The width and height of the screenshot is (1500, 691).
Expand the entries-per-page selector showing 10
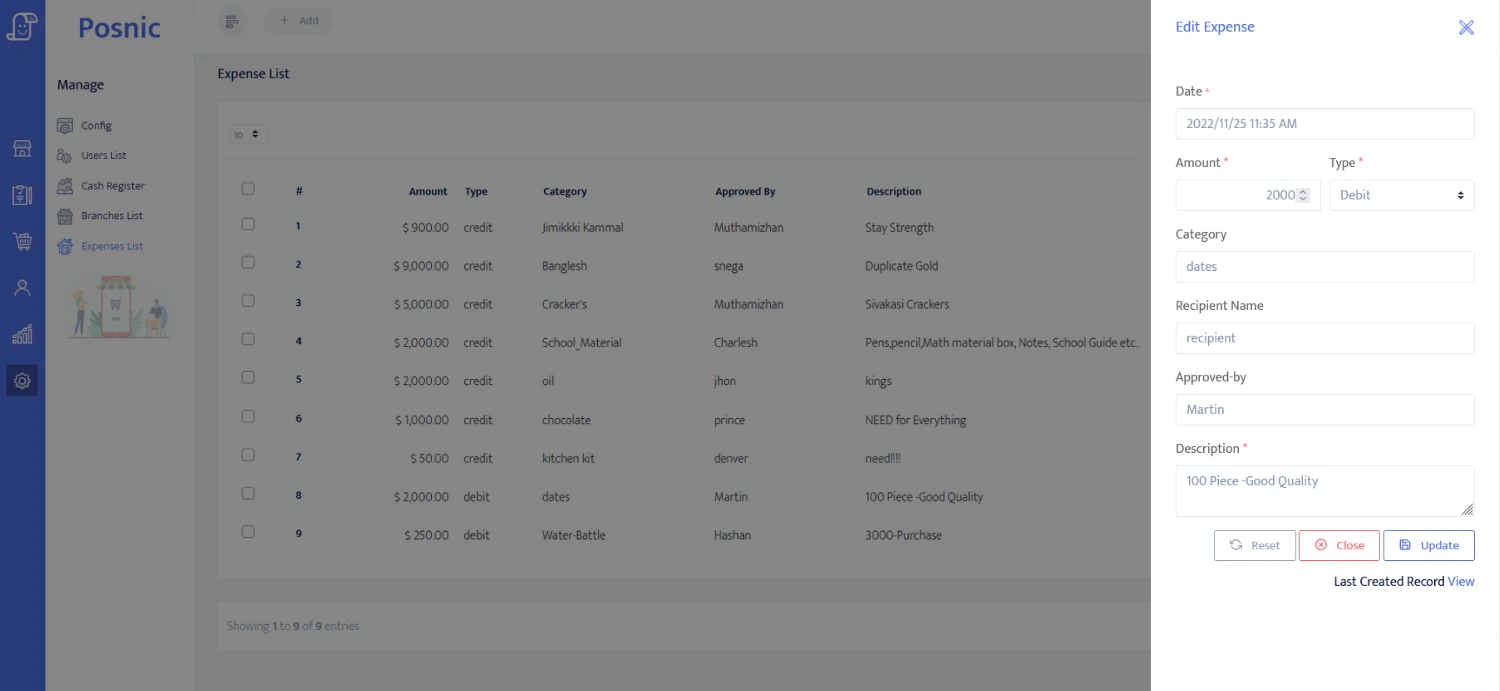[248, 134]
